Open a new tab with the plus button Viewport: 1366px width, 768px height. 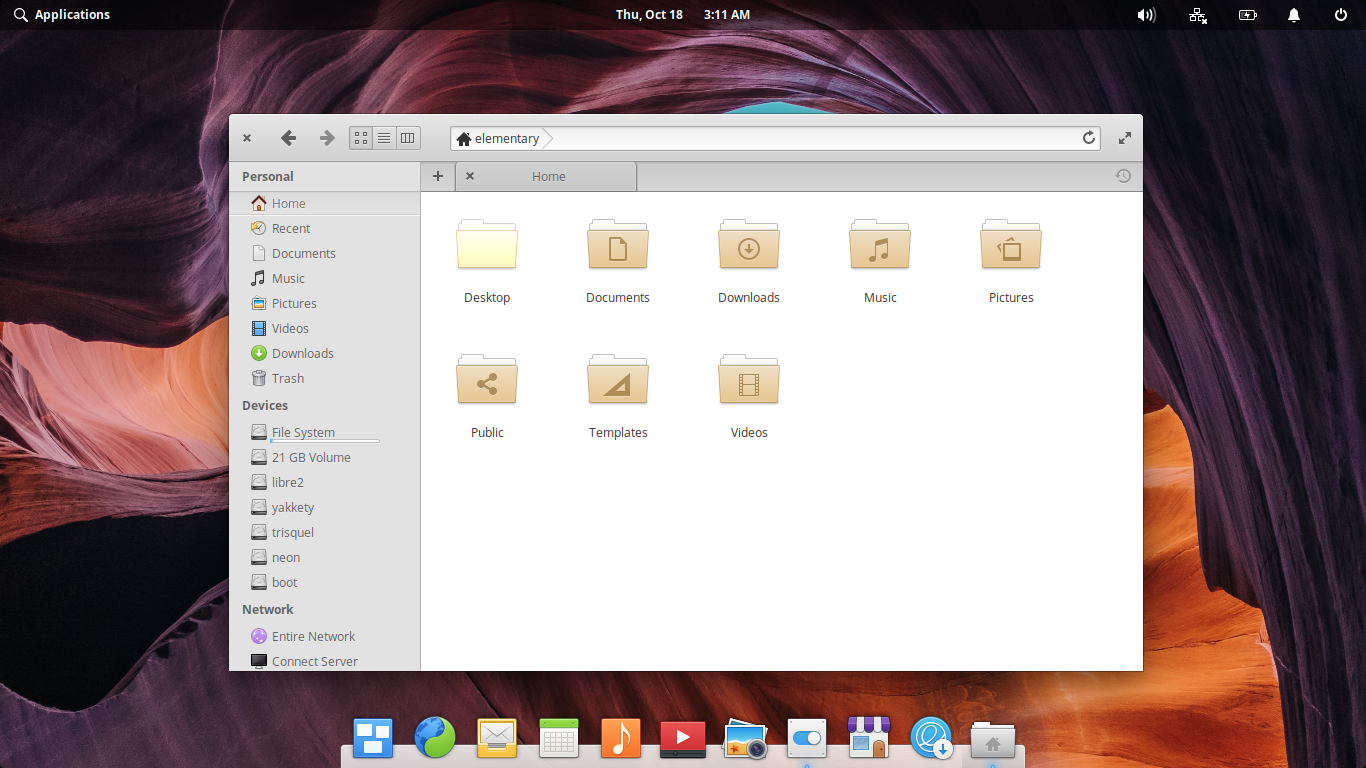click(x=437, y=176)
